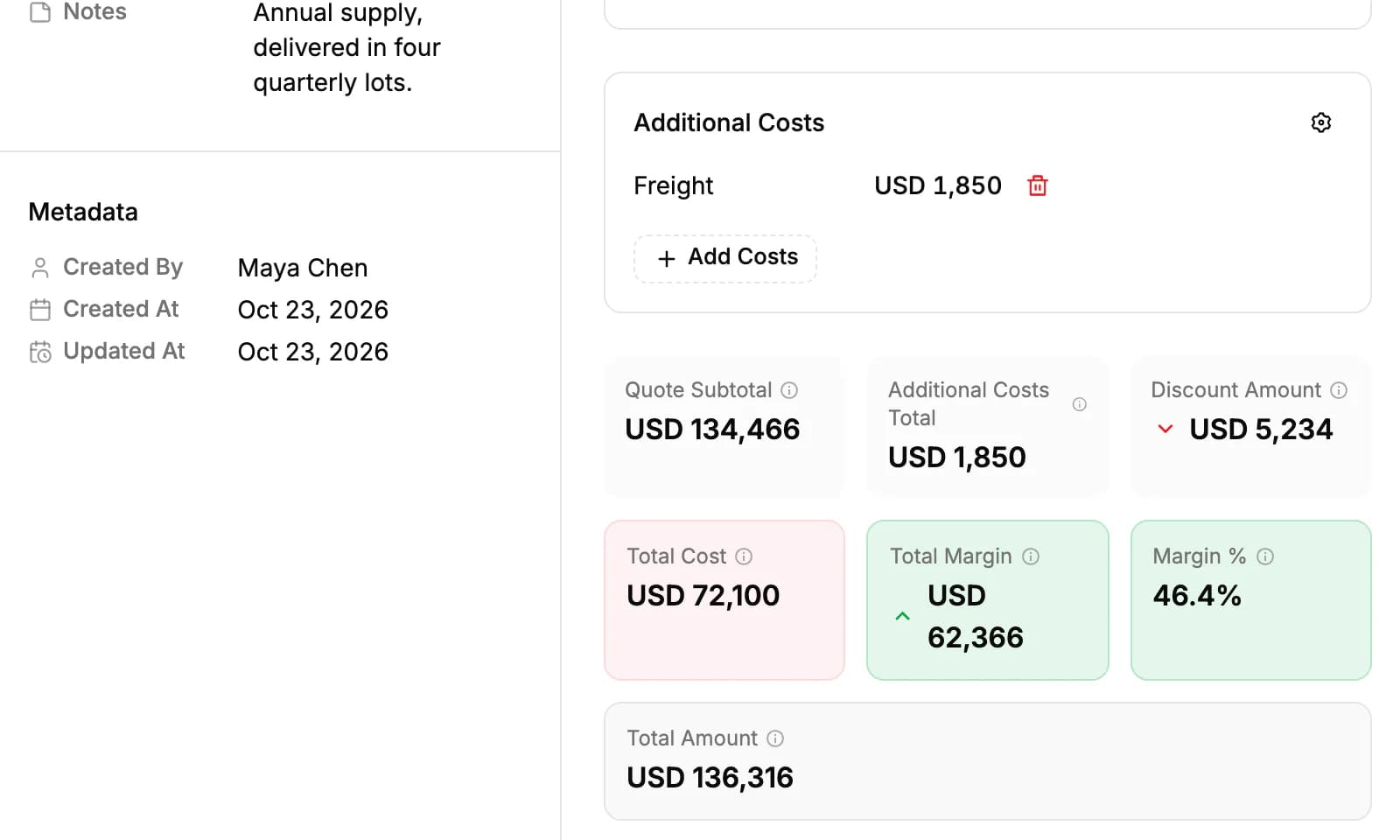Click the green up chevron in Total Margin
This screenshot has width=1400, height=840.
tap(903, 616)
